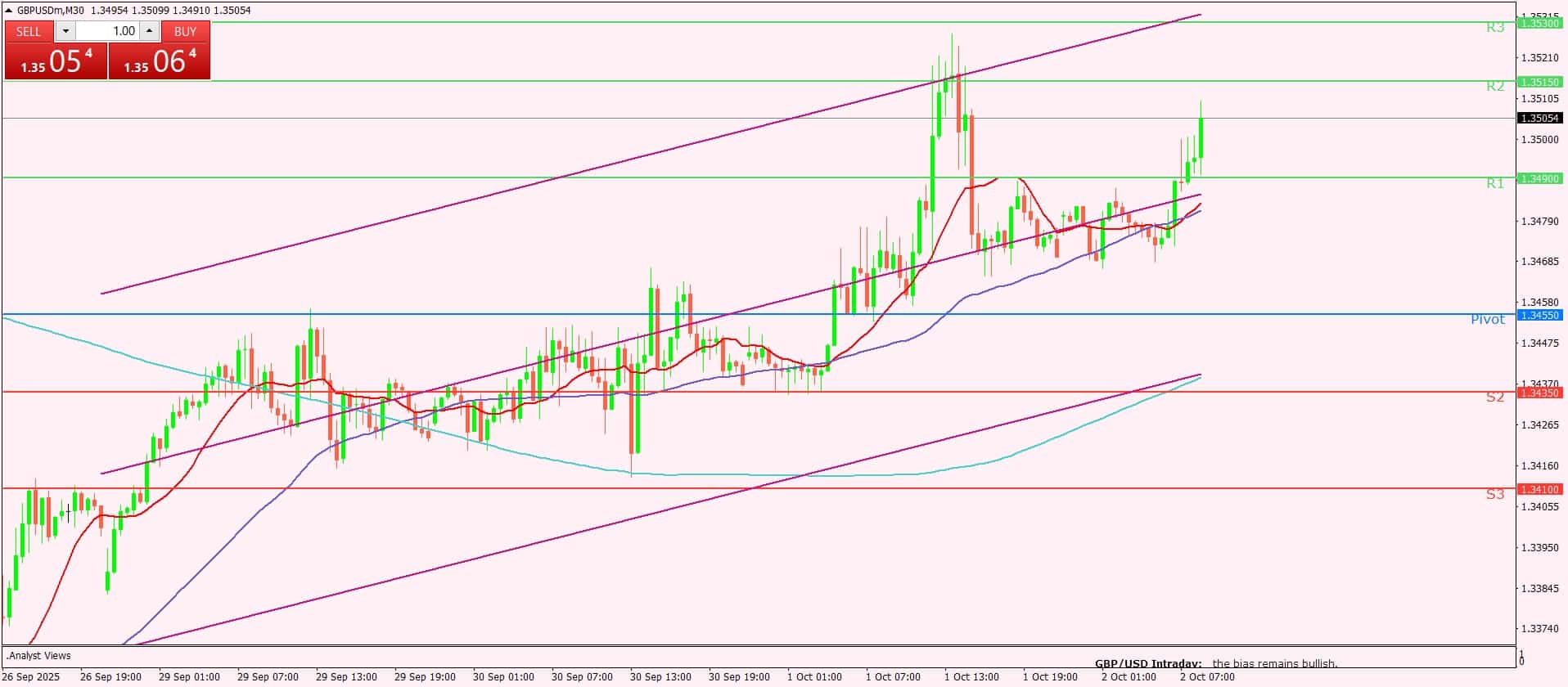Screen dimensions: 1568x687
Task: Click the 1.35 06 buy price tile
Action: (160, 61)
